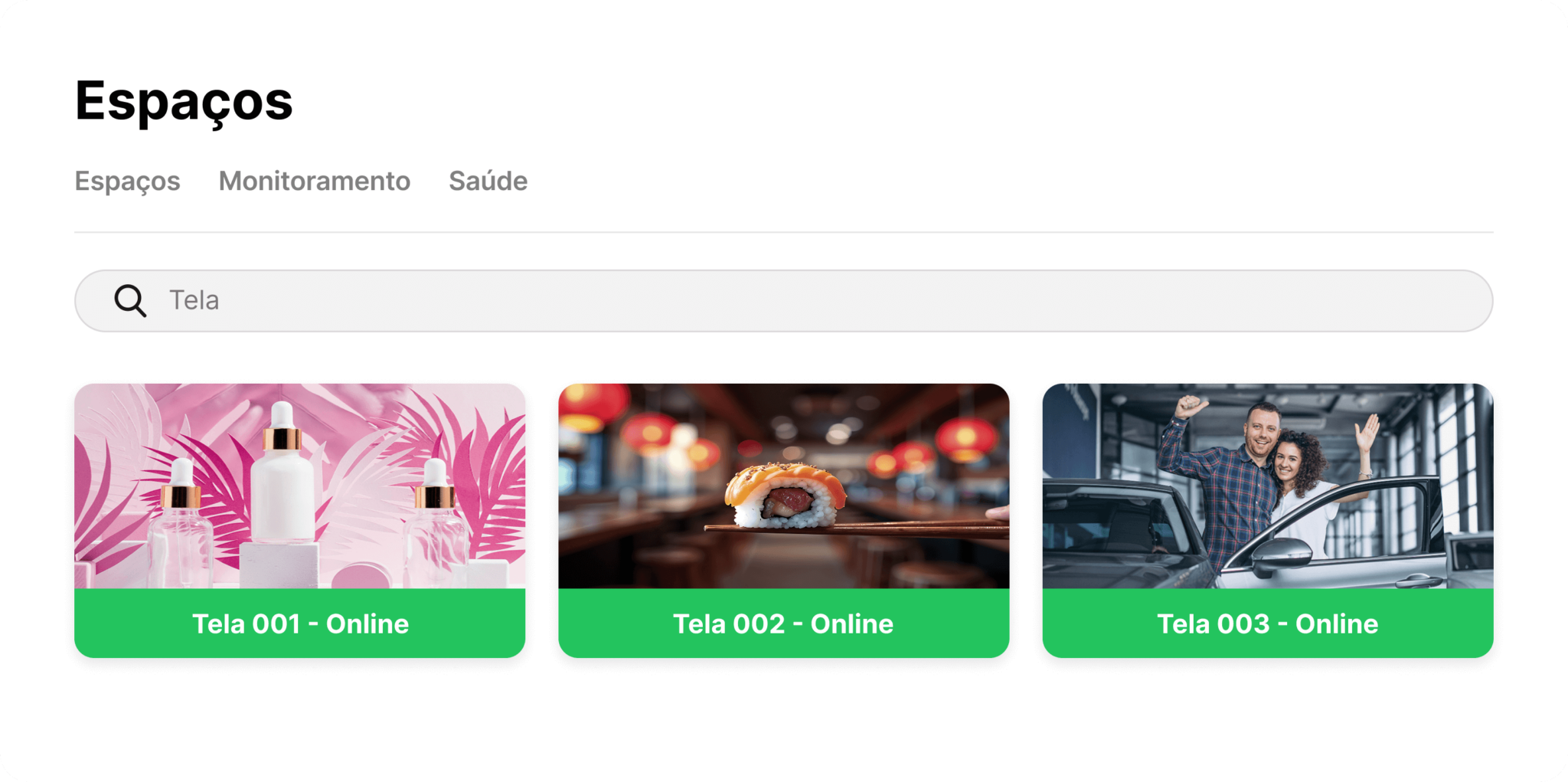Click the green status bar of Tela 003
1568x782 pixels.
pyautogui.click(x=1267, y=623)
